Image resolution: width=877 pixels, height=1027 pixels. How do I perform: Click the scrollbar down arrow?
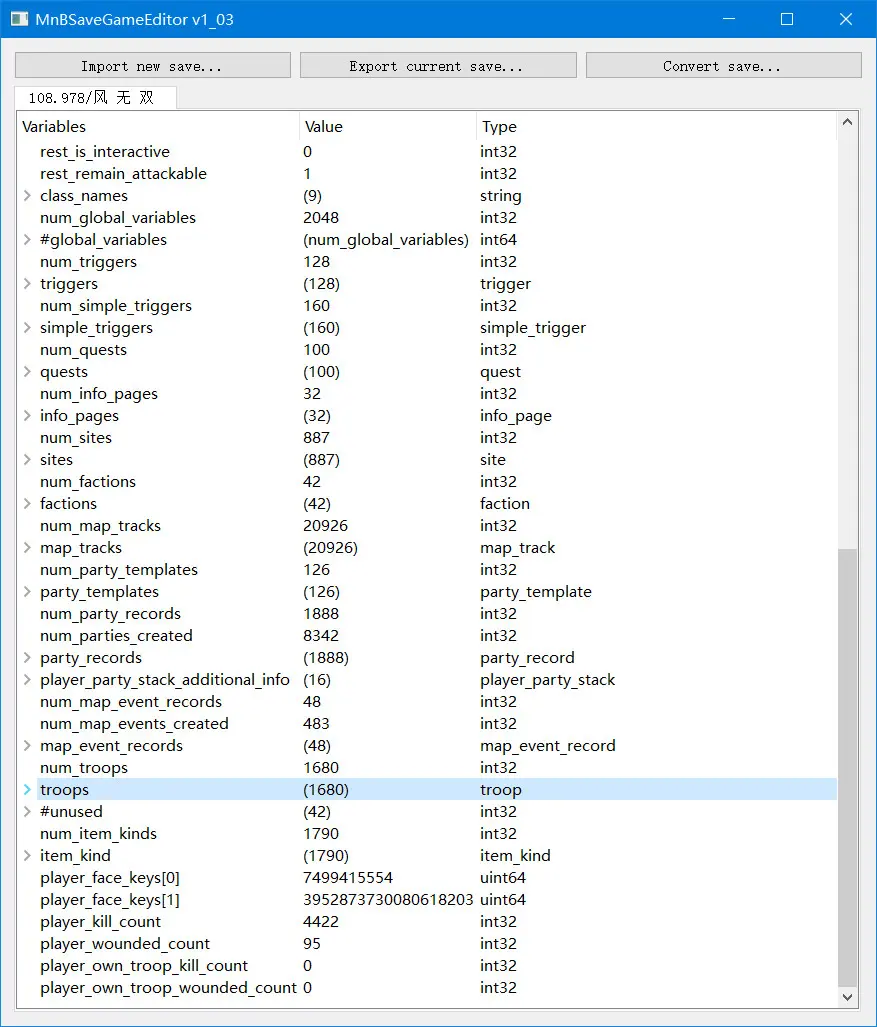pyautogui.click(x=847, y=997)
